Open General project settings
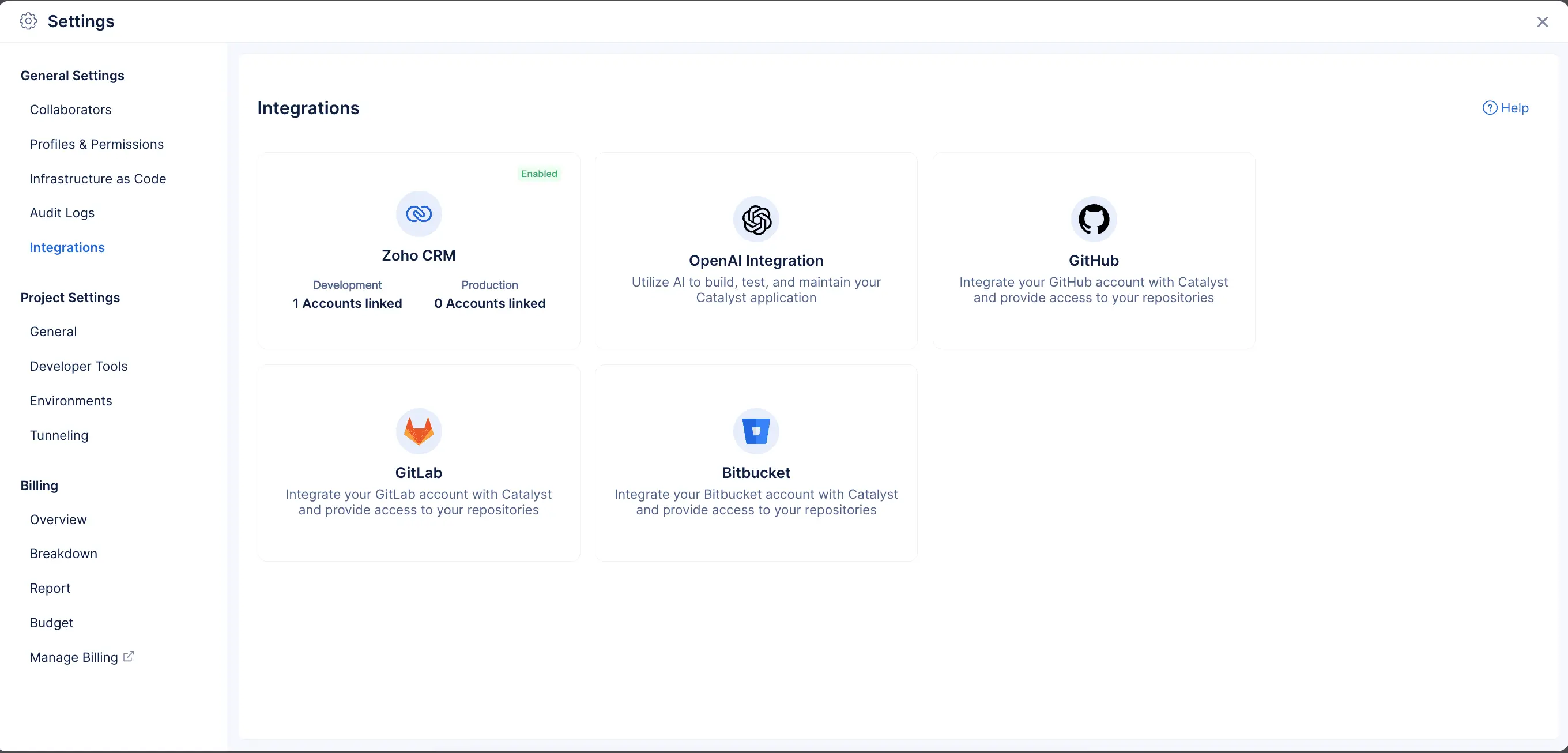Screen dimensions: 1568x753 tap(53, 332)
